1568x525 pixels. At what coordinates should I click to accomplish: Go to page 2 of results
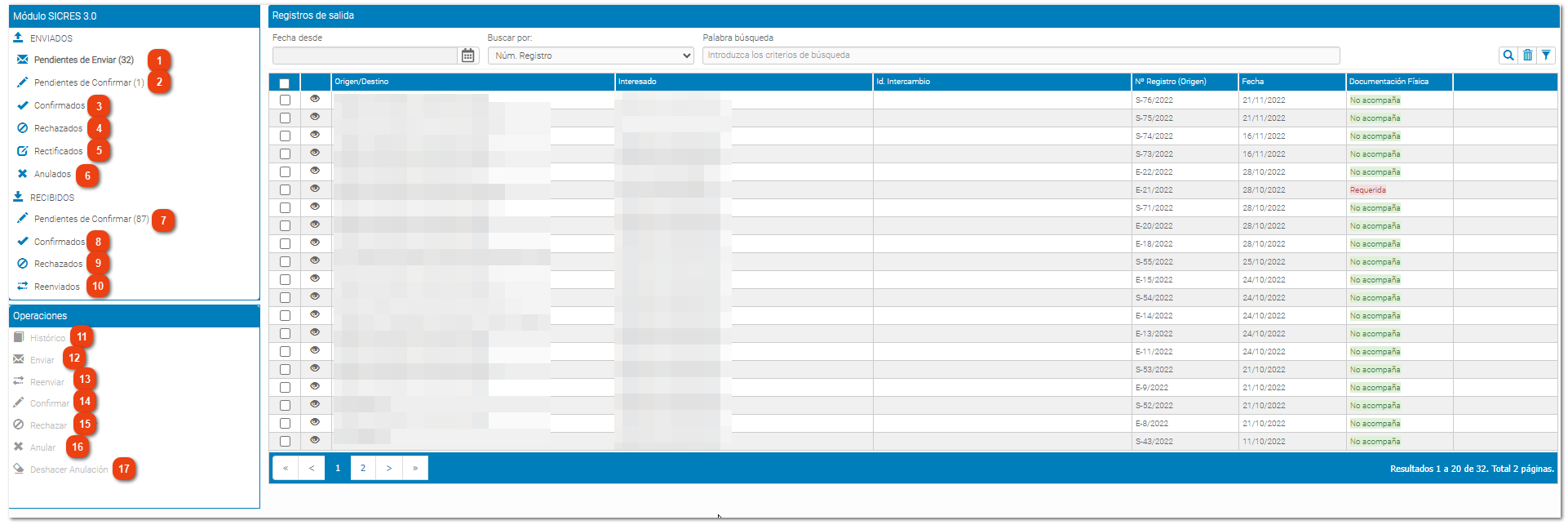click(x=363, y=468)
